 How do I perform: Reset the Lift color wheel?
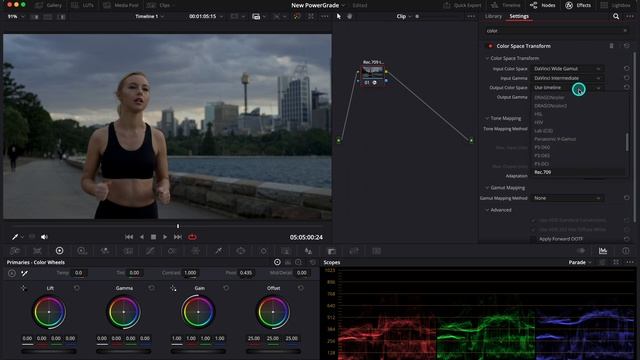tap(77, 288)
